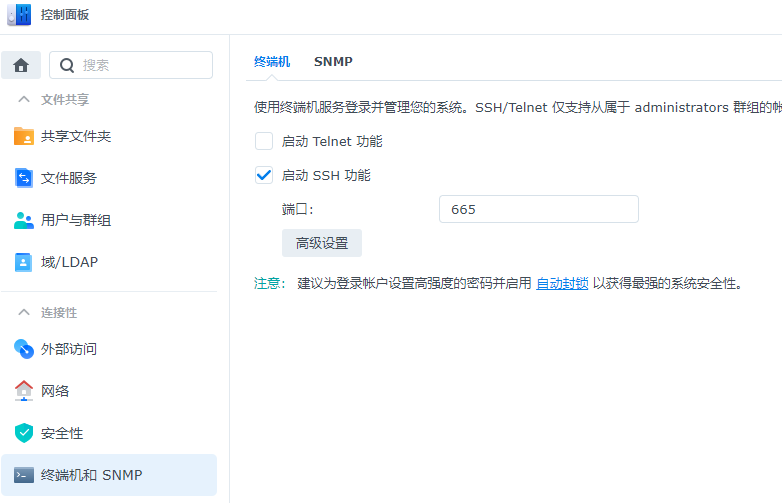Open the External Access (外部访问) icon
Image resolution: width=782 pixels, height=503 pixels.
[x=24, y=349]
